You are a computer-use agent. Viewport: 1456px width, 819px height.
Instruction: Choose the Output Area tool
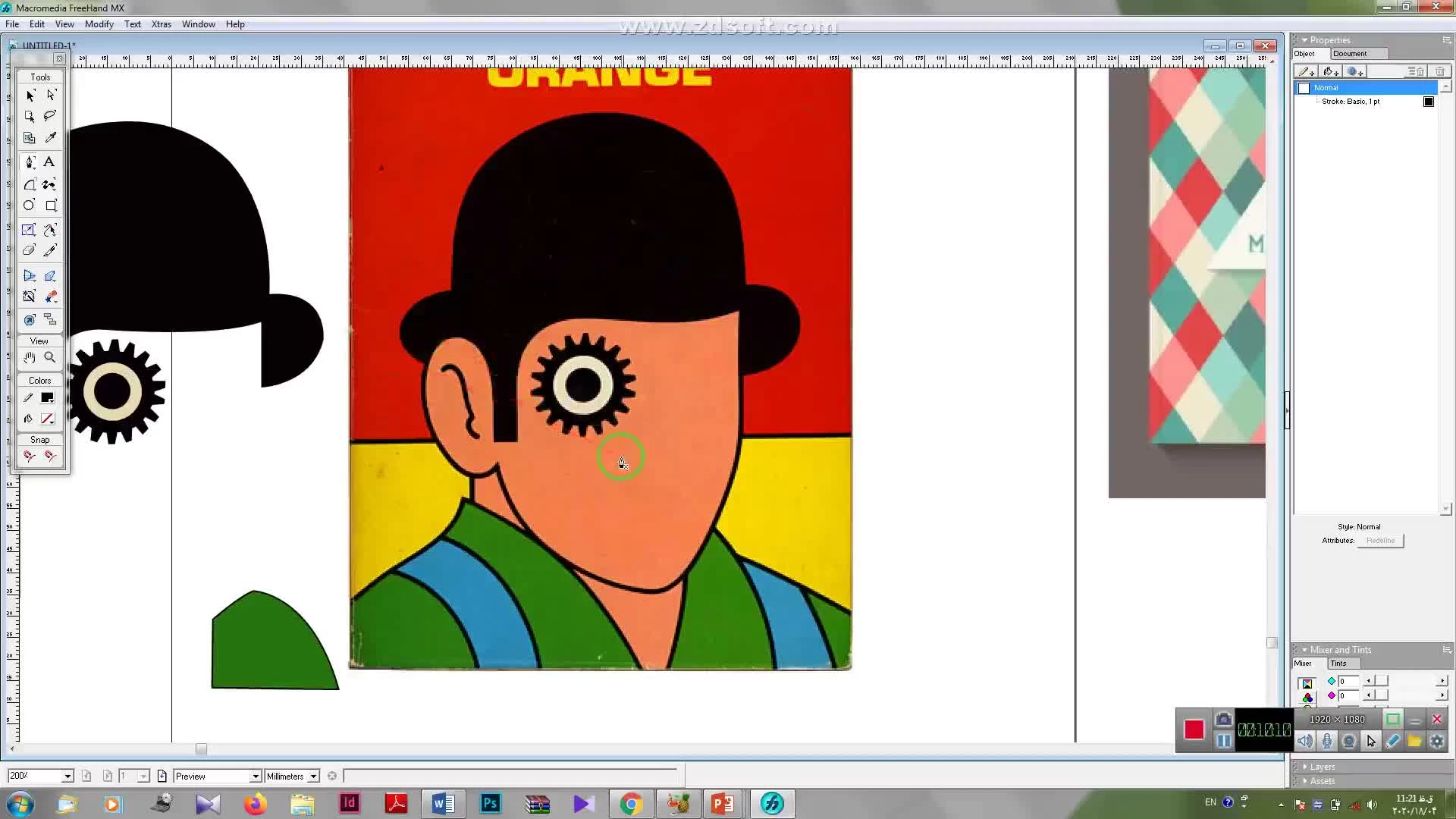[x=30, y=138]
